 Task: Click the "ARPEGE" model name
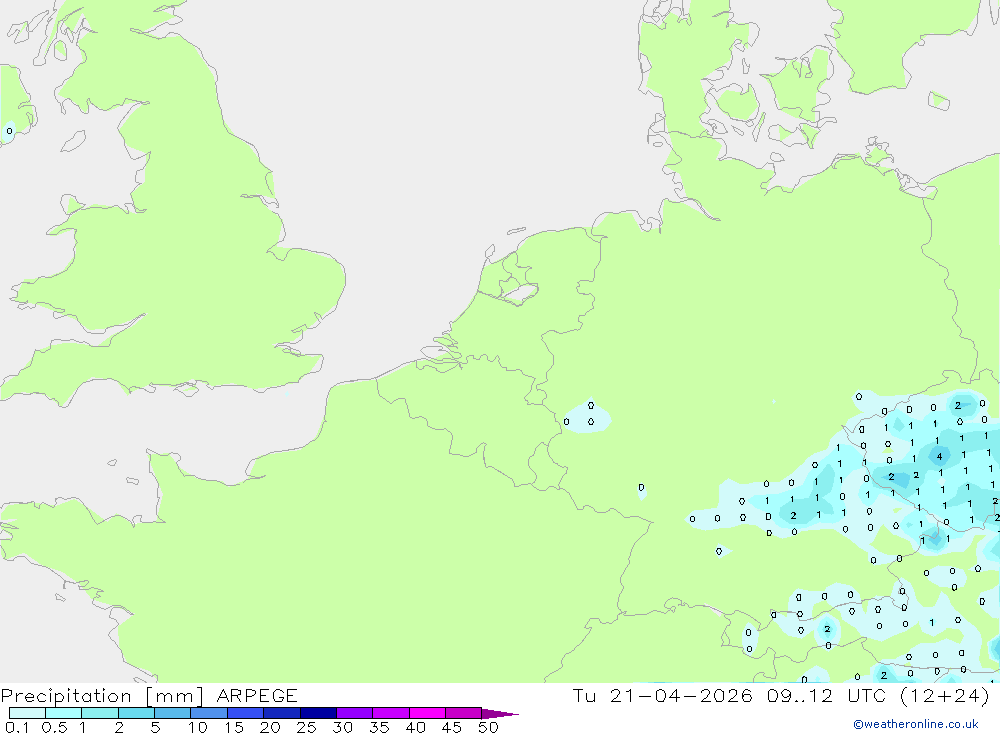(257, 695)
